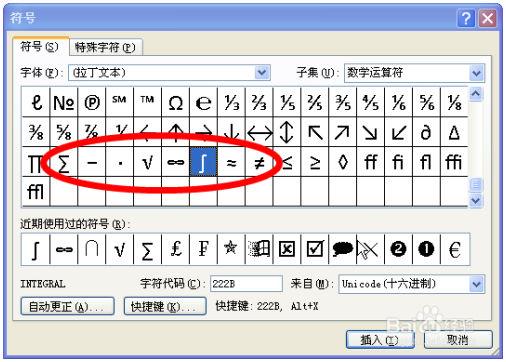Select the one eighth ⅛ fraction

[x=454, y=102]
